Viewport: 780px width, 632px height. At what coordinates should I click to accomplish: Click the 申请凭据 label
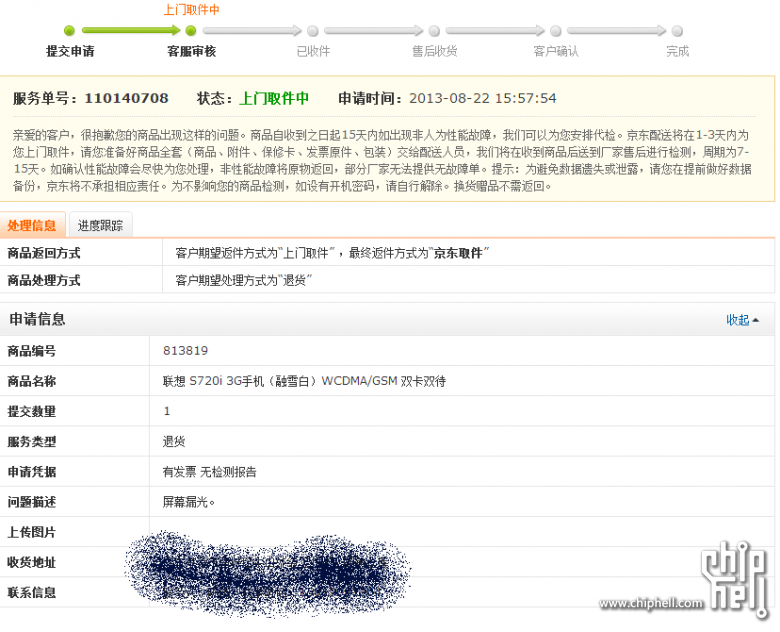(31, 472)
